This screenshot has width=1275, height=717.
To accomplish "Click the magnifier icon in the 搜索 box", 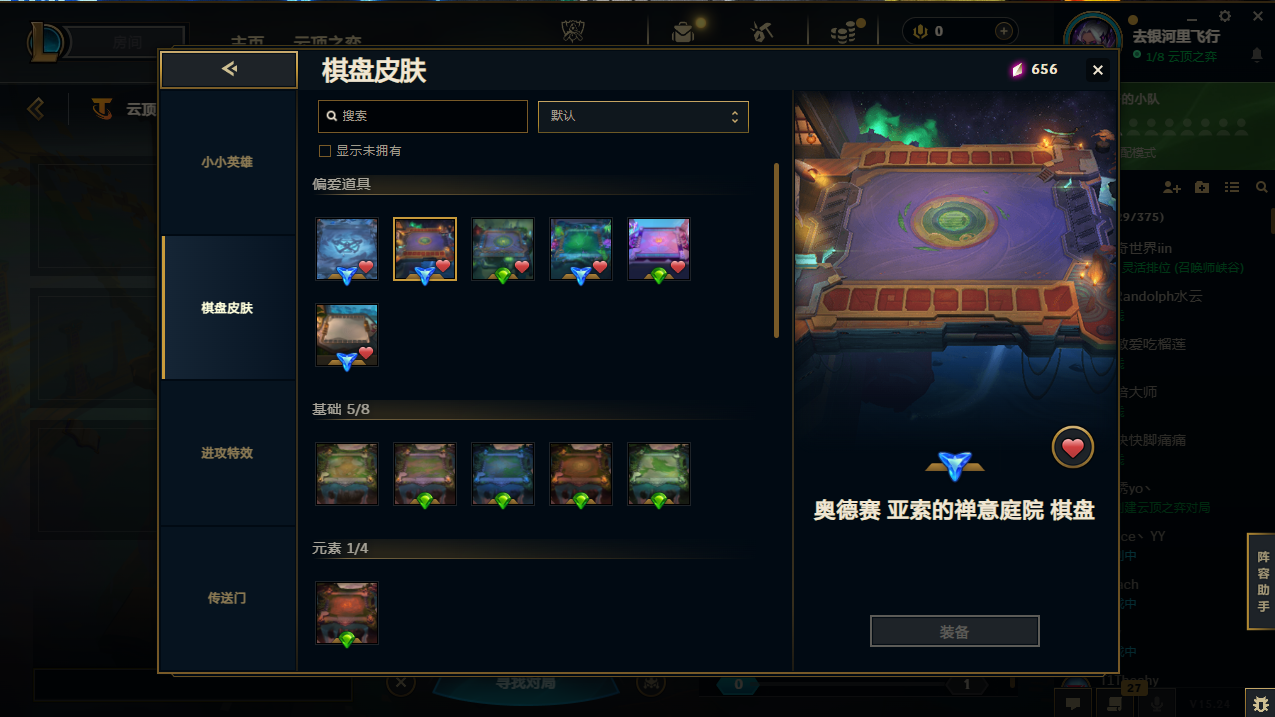I will tap(332, 116).
